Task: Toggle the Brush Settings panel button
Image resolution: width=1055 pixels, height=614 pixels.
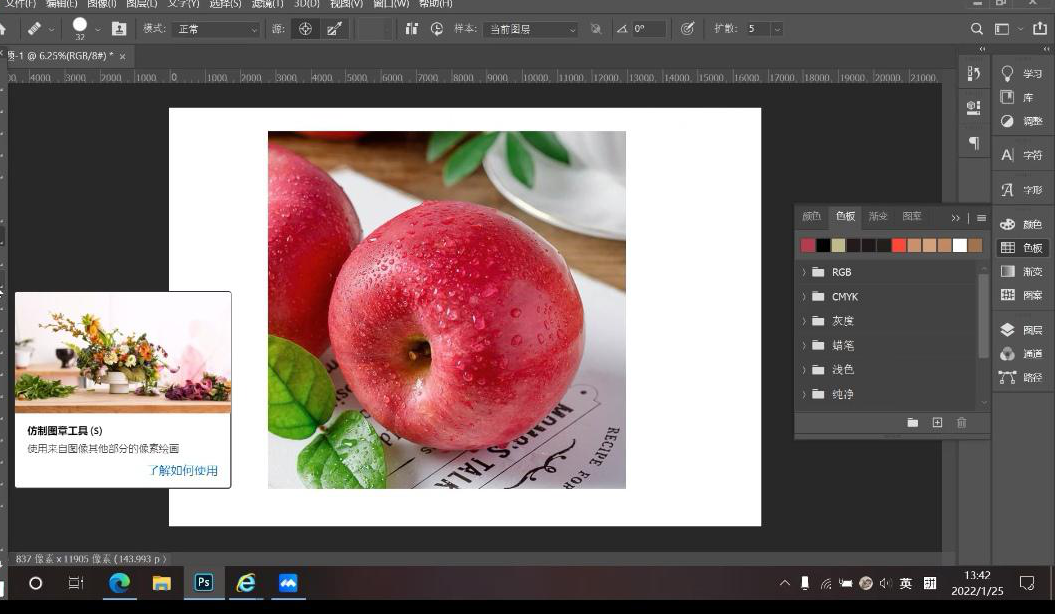Action: 119,29
